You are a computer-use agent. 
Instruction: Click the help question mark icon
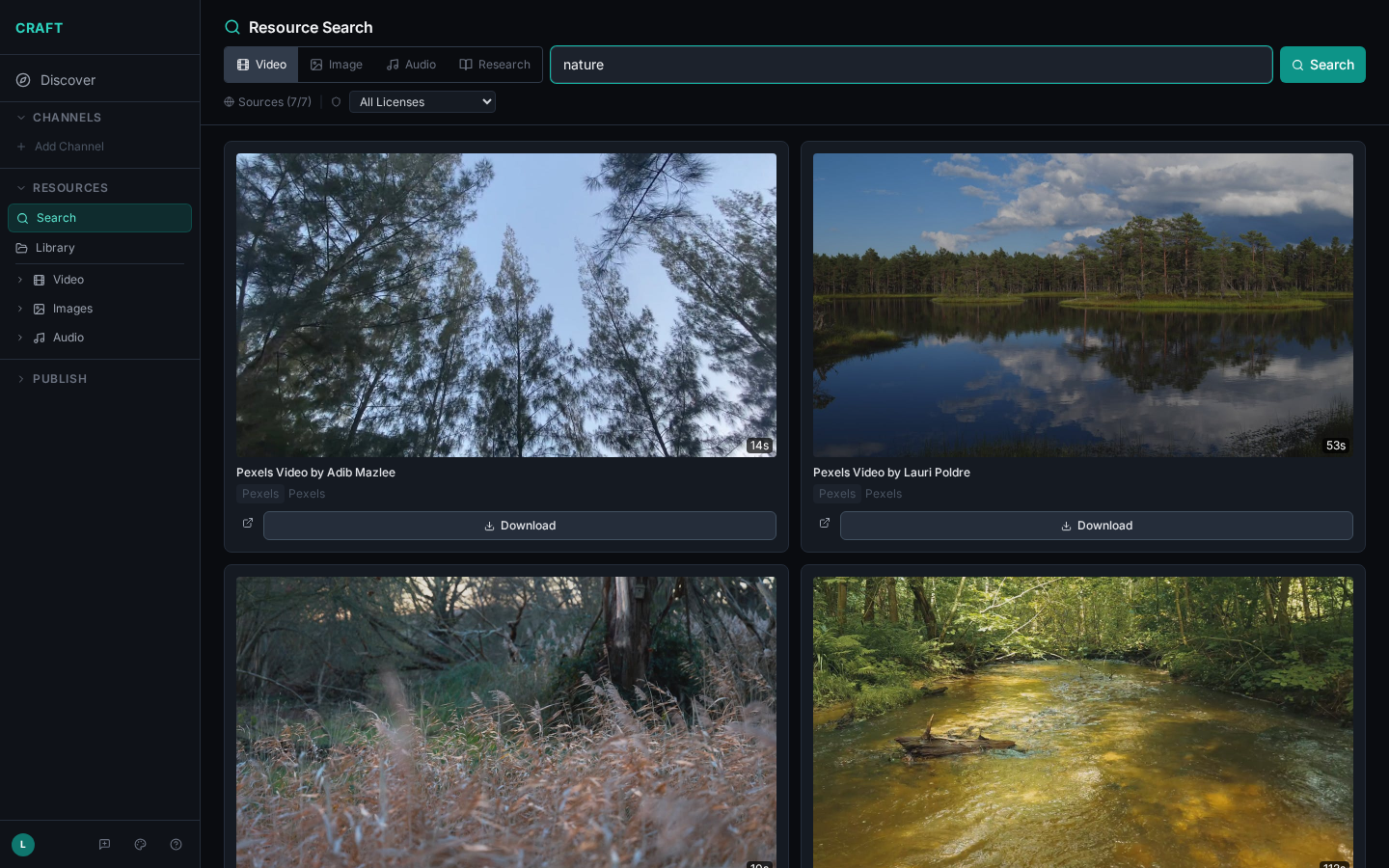coord(176,845)
